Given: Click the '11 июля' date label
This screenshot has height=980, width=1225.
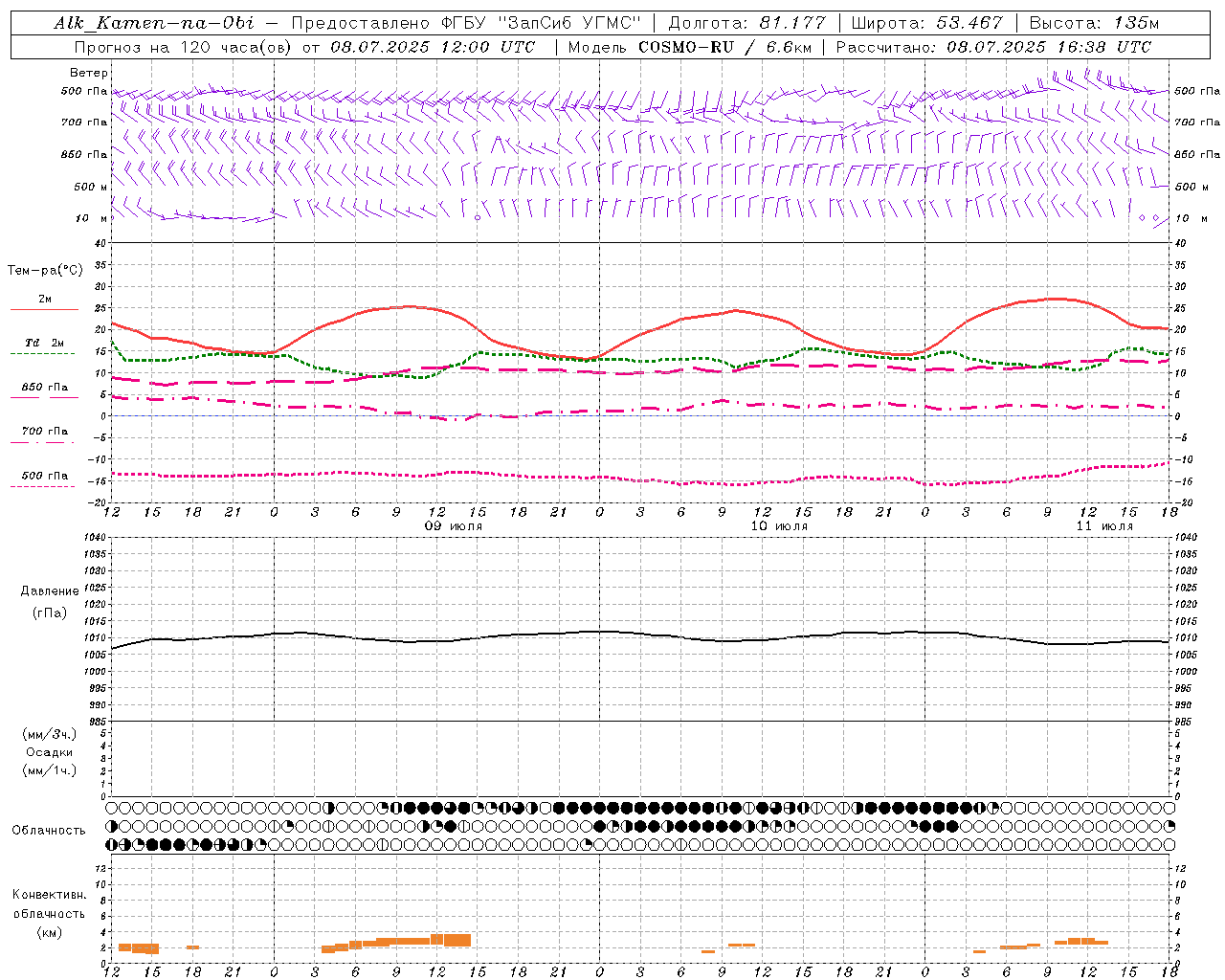Looking at the screenshot, I should 1104,526.
